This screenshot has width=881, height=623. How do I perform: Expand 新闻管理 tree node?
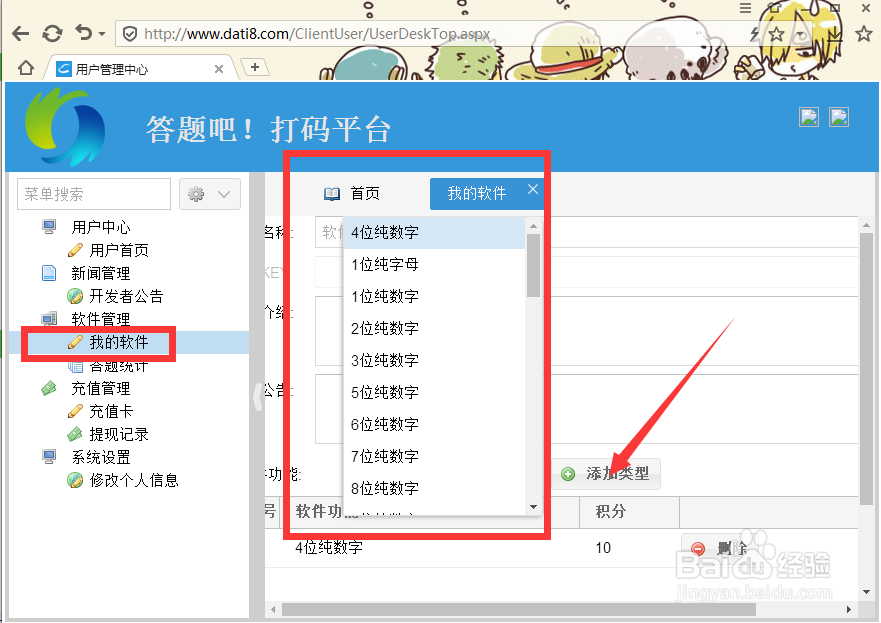pos(101,273)
